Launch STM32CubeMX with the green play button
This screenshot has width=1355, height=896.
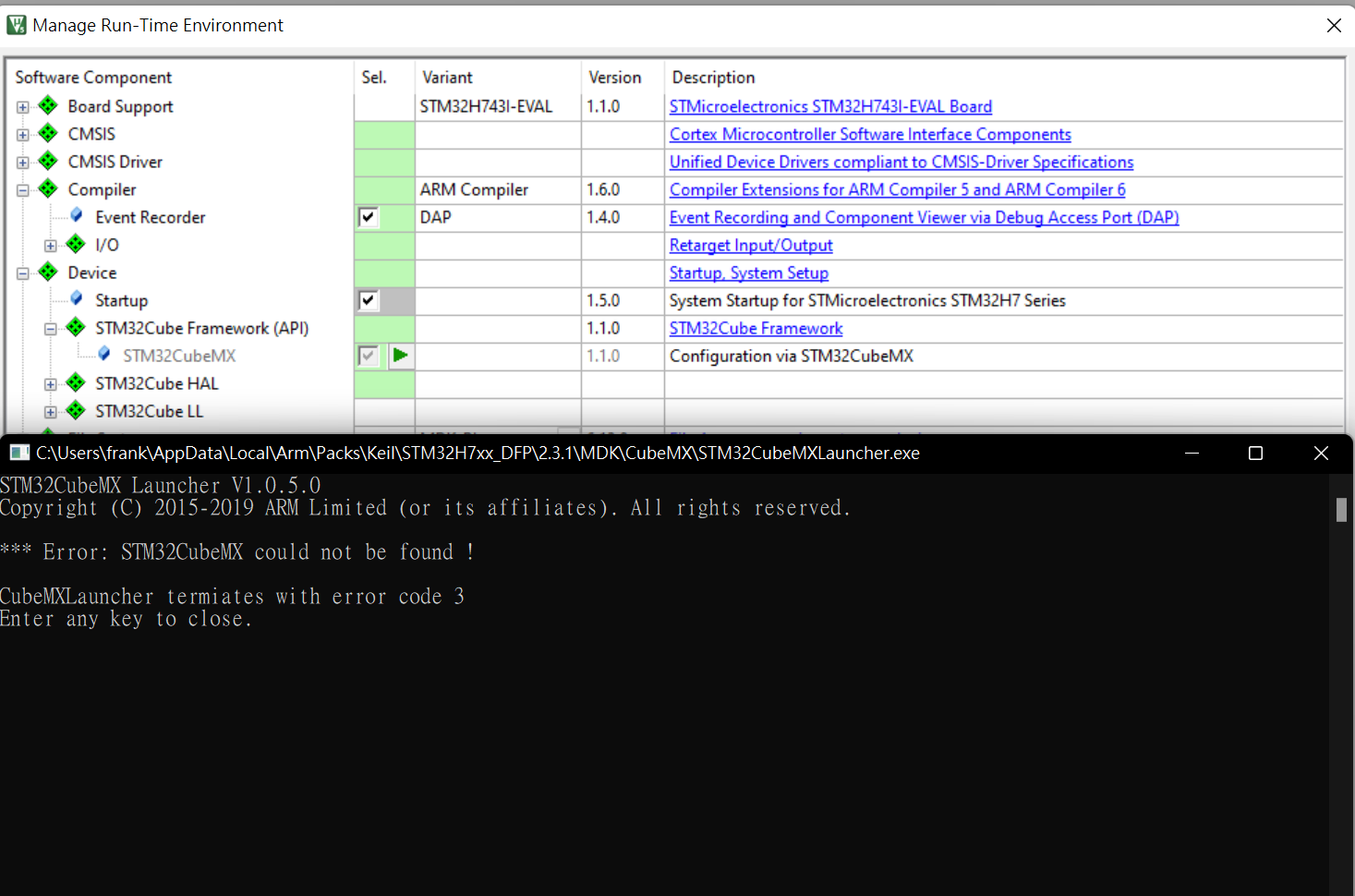401,356
